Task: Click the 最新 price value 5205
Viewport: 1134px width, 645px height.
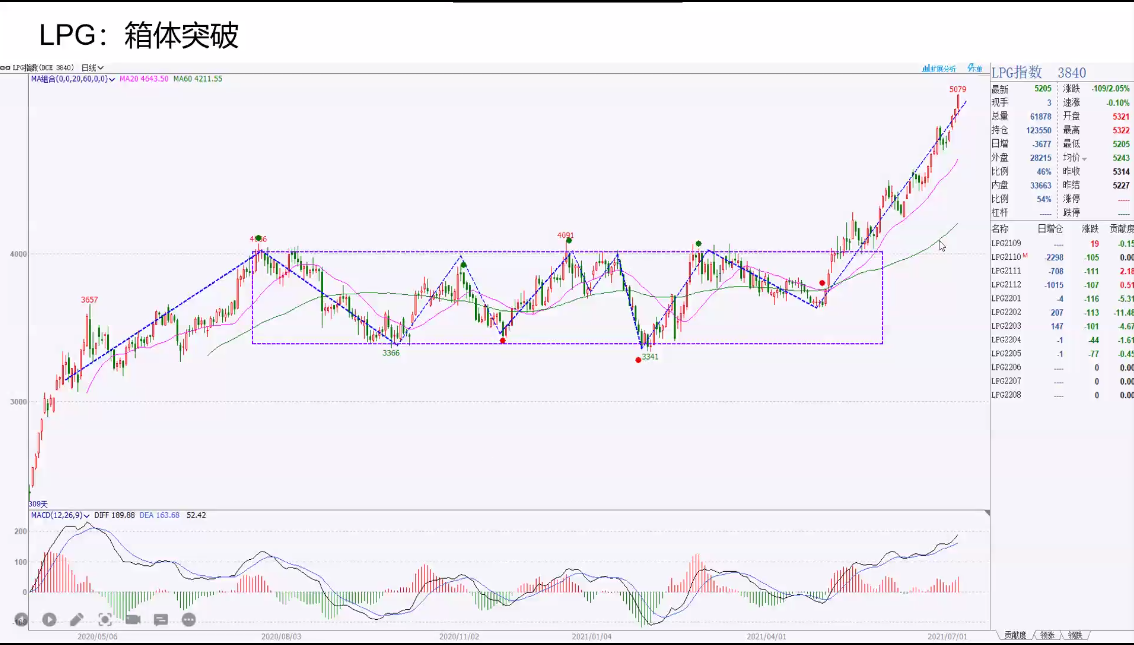Action: pyautogui.click(x=1043, y=89)
